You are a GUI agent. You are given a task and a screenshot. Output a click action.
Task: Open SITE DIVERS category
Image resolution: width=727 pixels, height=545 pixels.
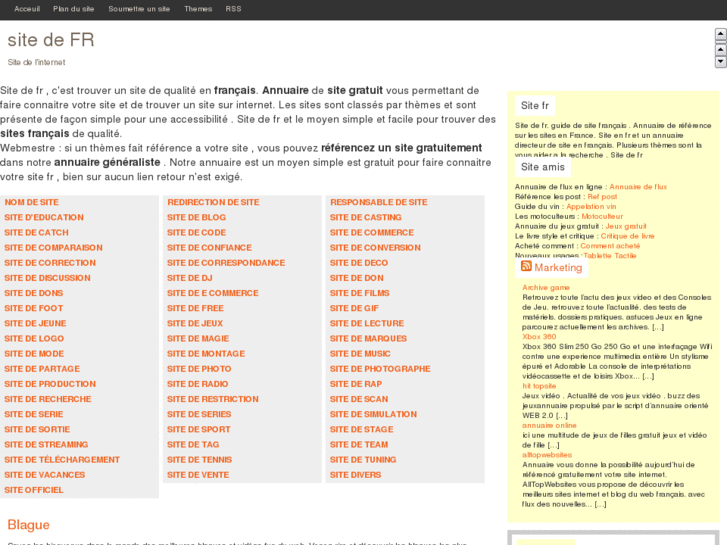click(355, 475)
